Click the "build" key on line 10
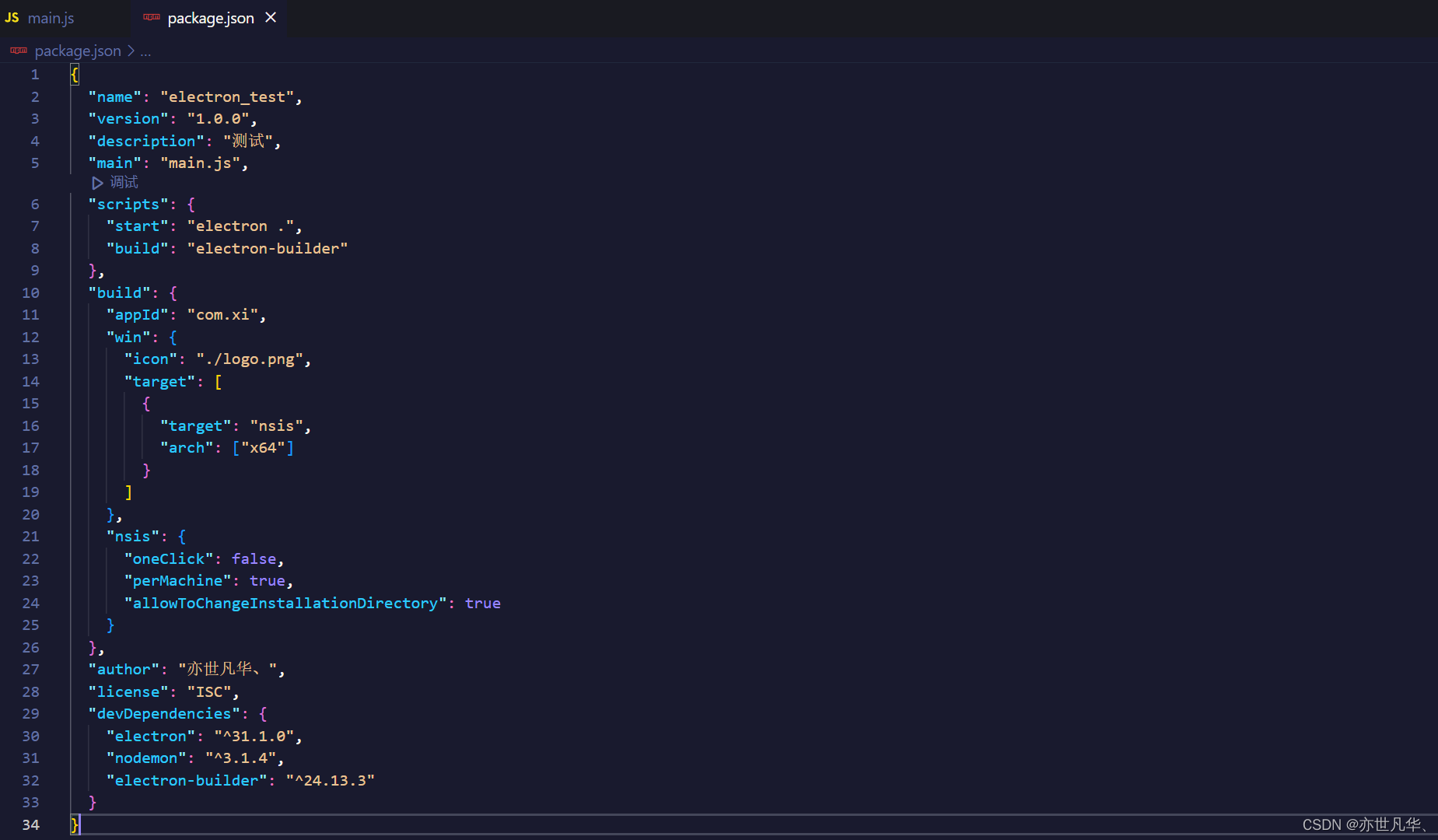 [x=120, y=293]
